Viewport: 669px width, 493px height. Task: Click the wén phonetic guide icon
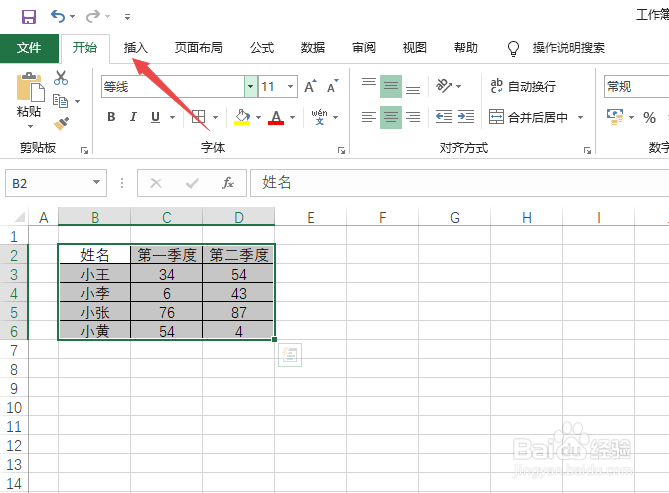(319, 117)
